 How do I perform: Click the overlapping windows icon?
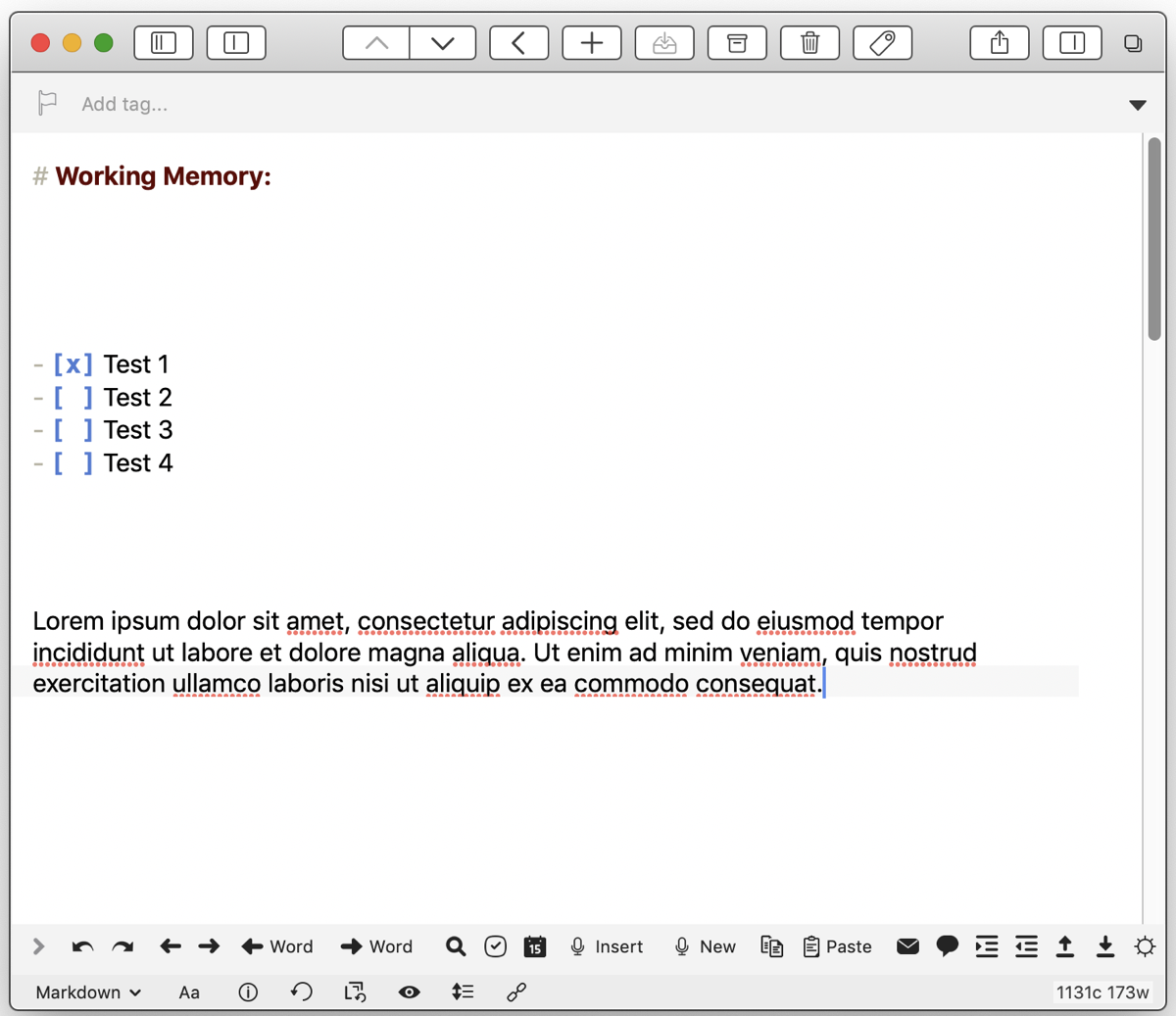click(1133, 43)
